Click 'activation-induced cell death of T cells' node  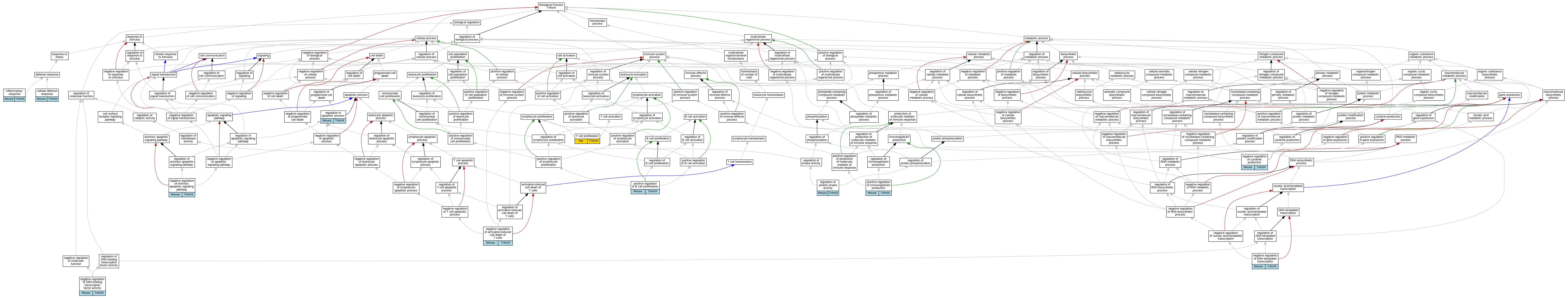click(x=533, y=188)
